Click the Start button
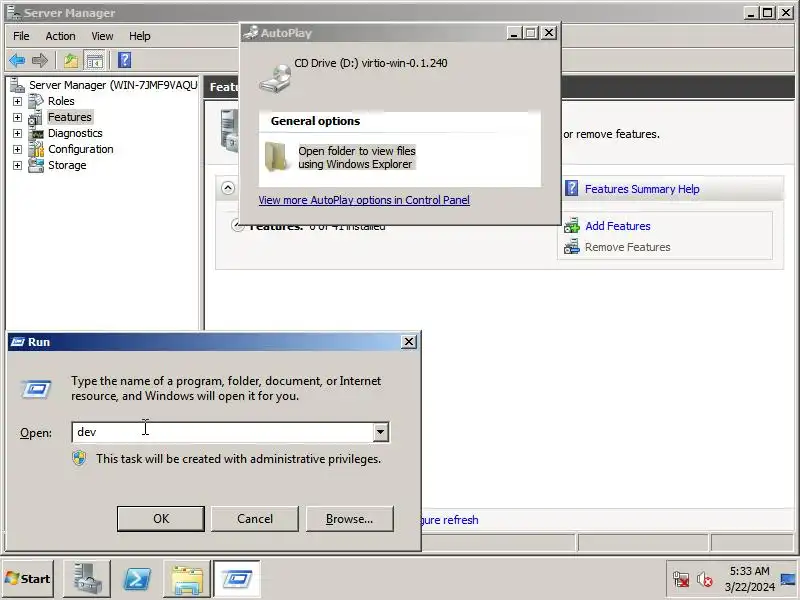The height and width of the screenshot is (600, 800). [28, 579]
